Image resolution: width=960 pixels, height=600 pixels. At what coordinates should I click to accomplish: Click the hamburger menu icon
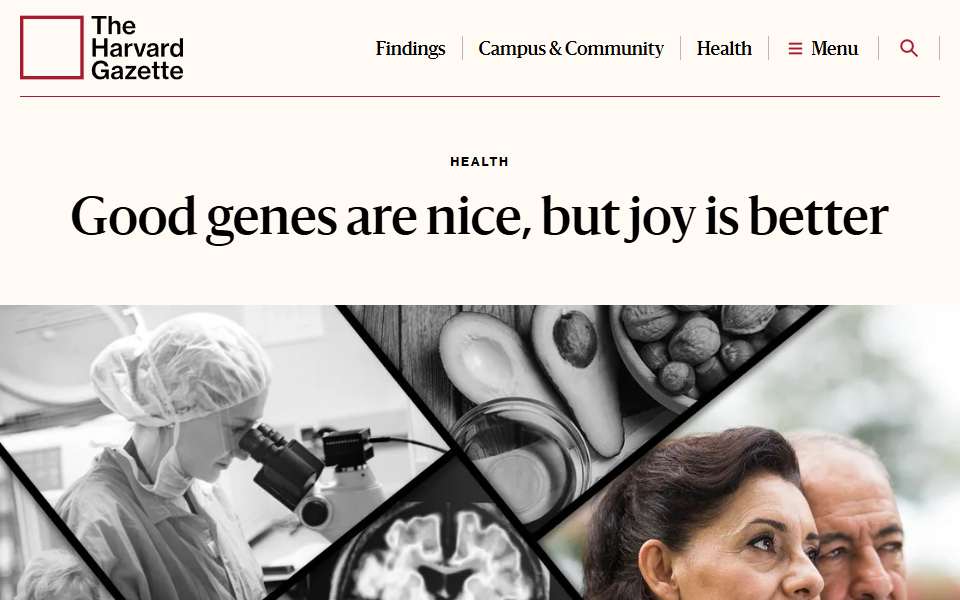[795, 48]
